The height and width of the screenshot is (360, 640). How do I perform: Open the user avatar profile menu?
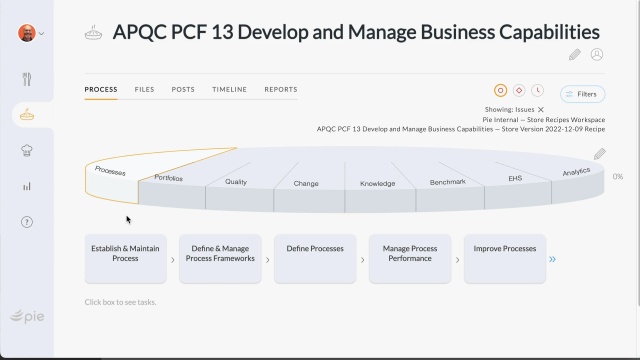pyautogui.click(x=27, y=33)
